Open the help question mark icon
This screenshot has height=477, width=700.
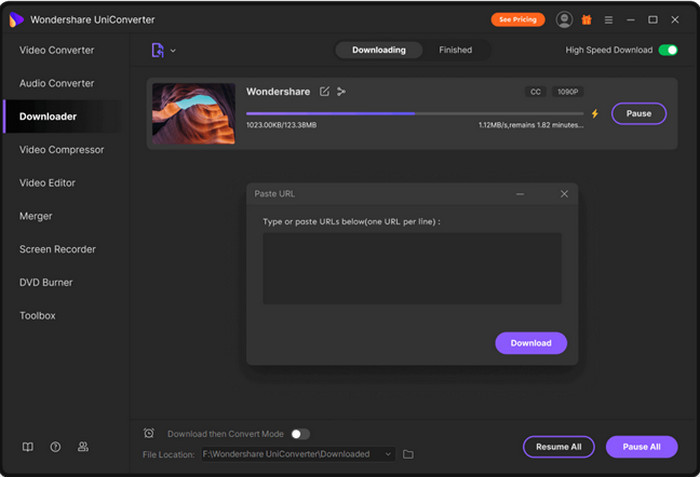(x=55, y=447)
